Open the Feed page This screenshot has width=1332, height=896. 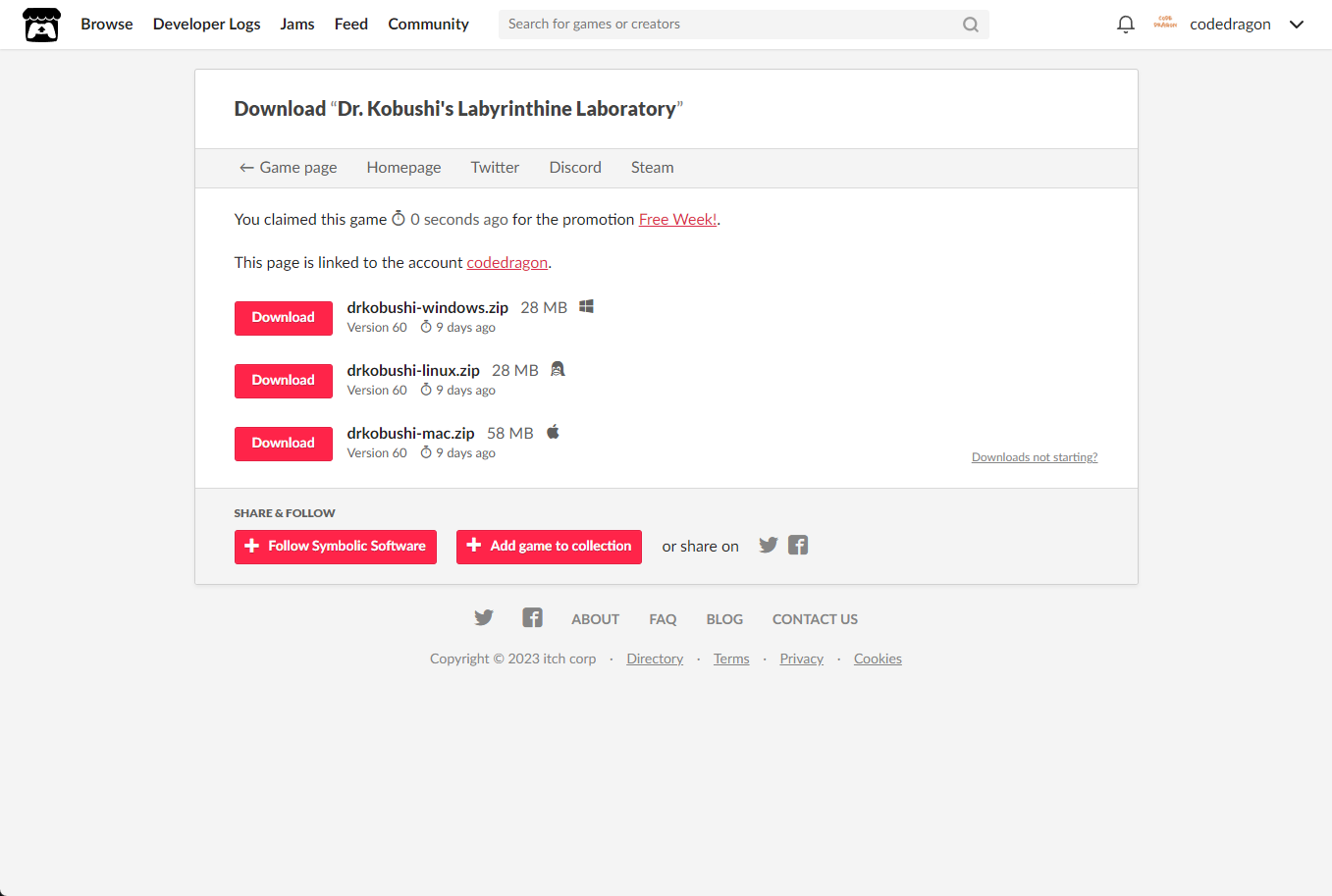[x=351, y=25]
